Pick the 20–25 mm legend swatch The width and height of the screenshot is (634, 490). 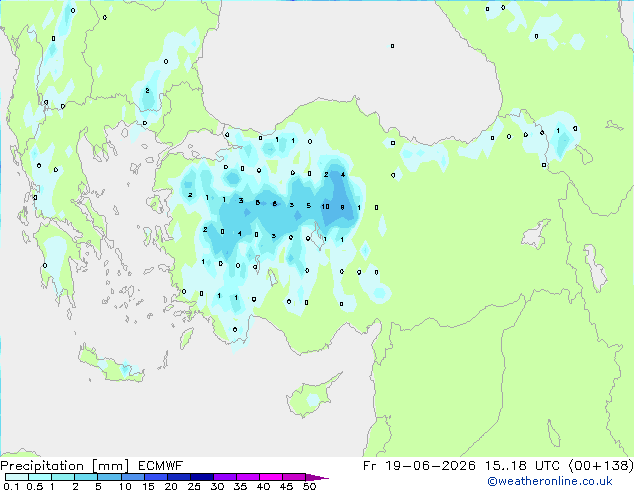[179, 477]
